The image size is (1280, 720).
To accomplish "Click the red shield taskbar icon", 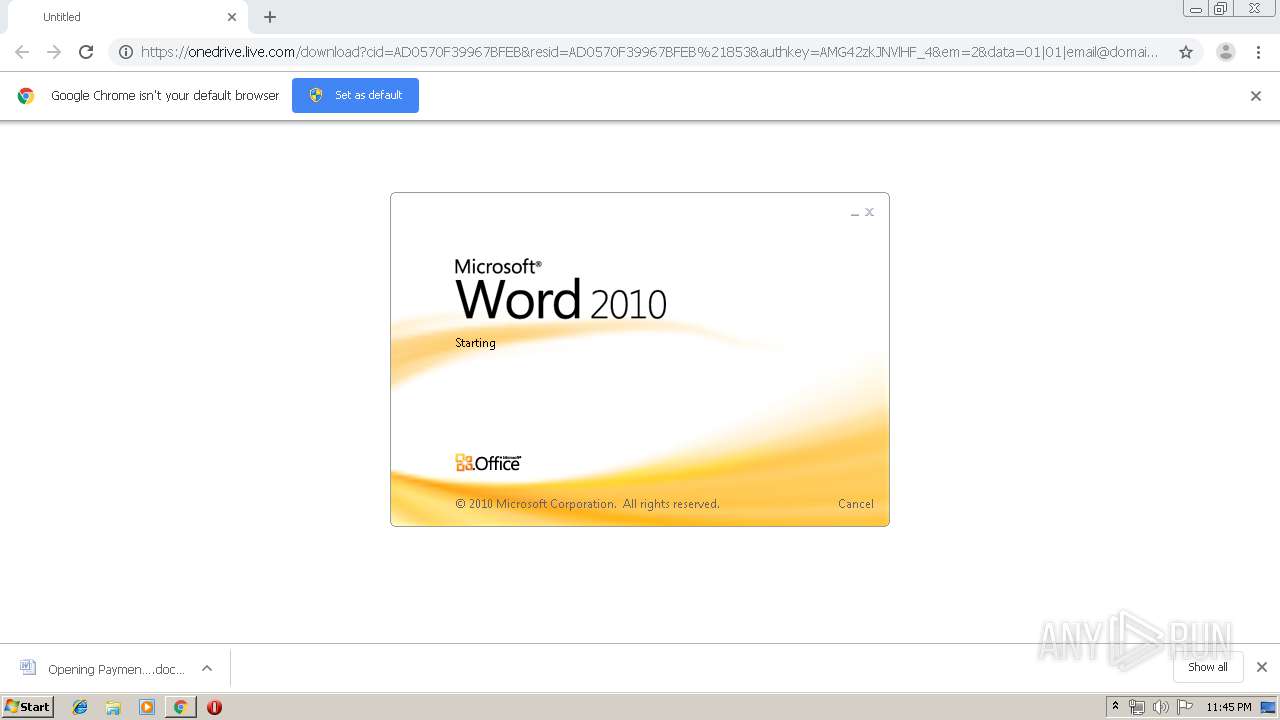I will pos(214,707).
